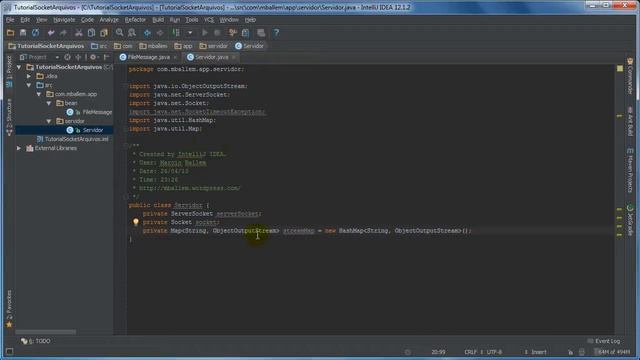Click the mballem breadcrumb in navigation bar
The height and width of the screenshot is (360, 640).
153,46
